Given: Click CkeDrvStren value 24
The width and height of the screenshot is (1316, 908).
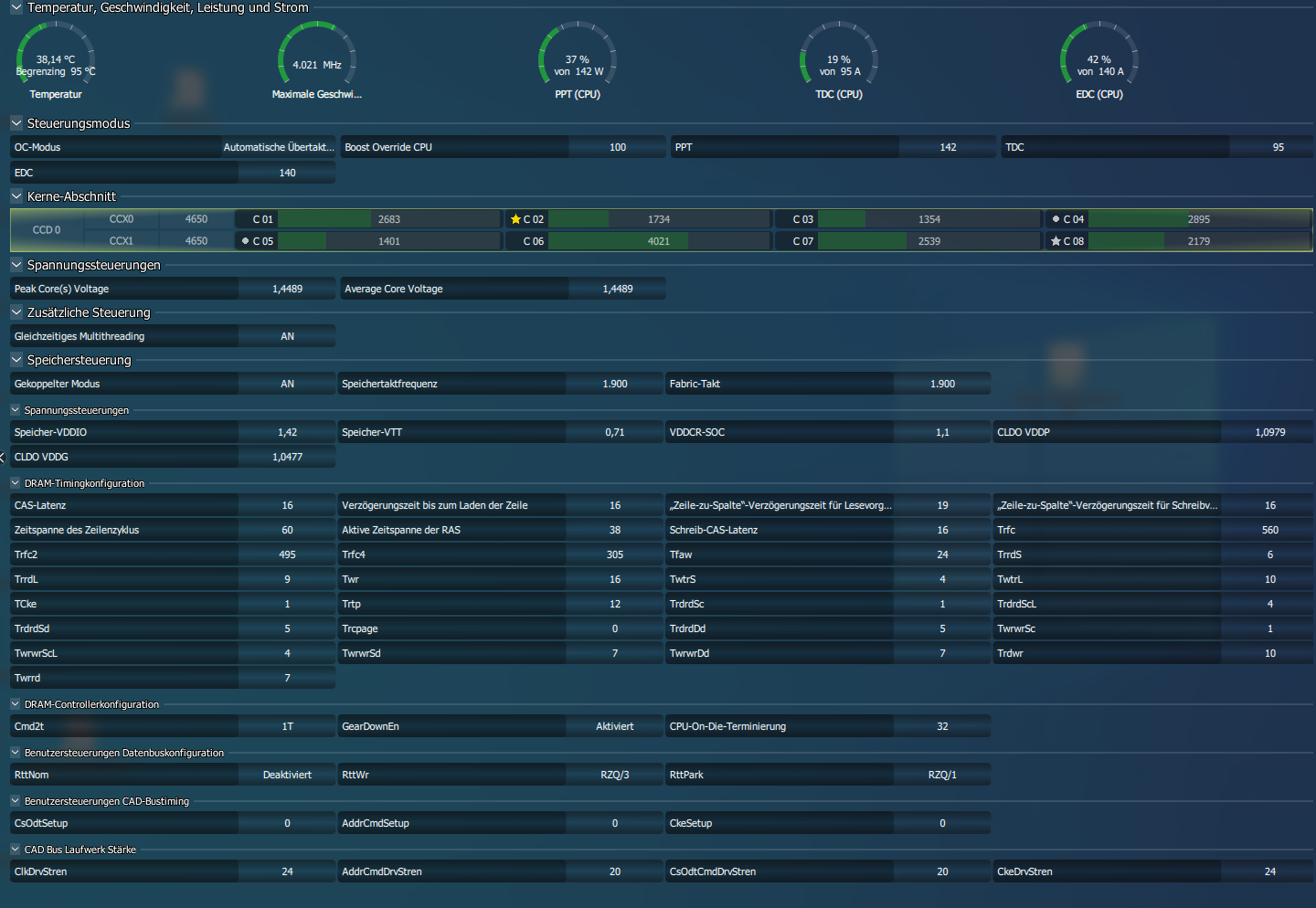Looking at the screenshot, I should tap(1270, 871).
